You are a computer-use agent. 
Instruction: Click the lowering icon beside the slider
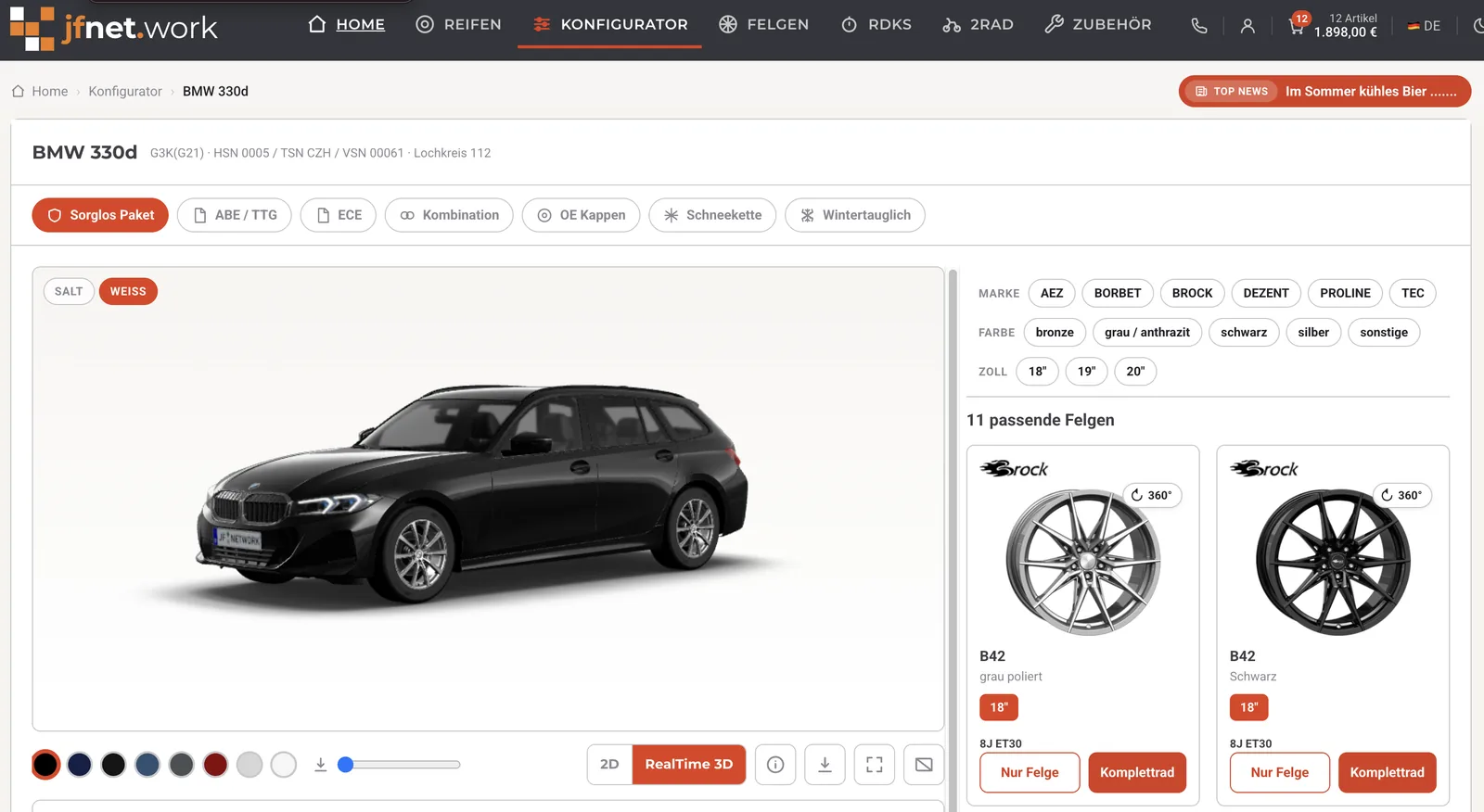tap(320, 765)
